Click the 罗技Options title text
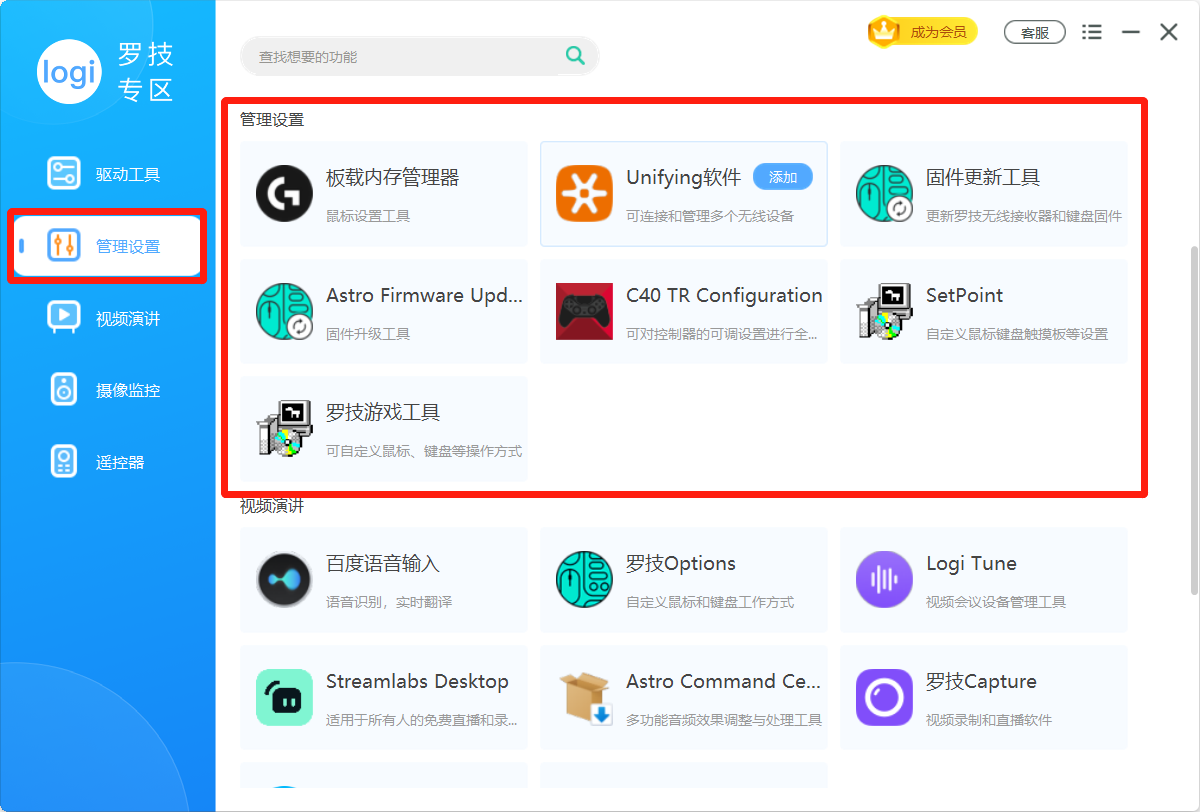The width and height of the screenshot is (1200, 812). tap(681, 564)
